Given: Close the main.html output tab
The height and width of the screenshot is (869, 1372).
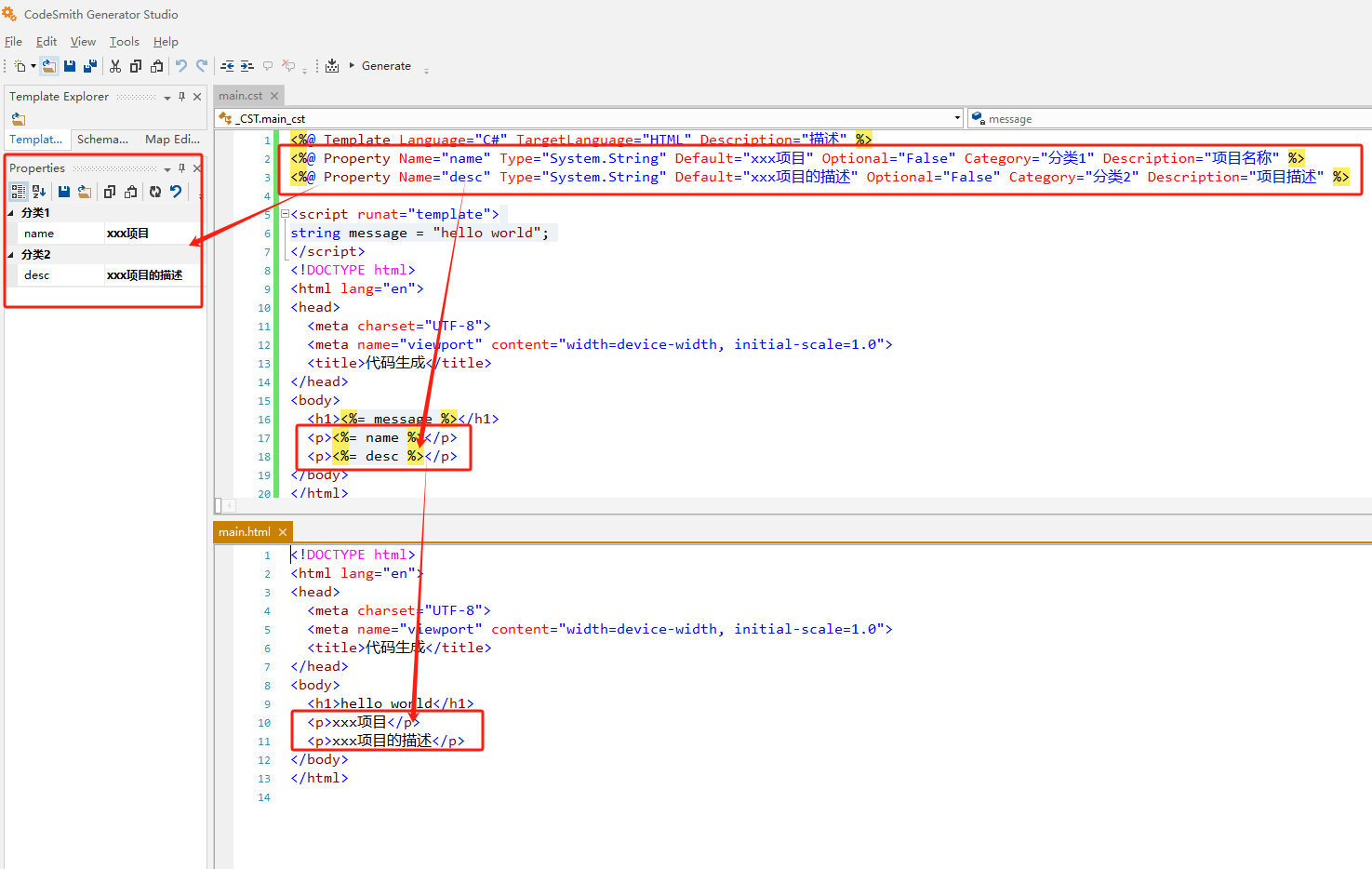Looking at the screenshot, I should point(283,532).
